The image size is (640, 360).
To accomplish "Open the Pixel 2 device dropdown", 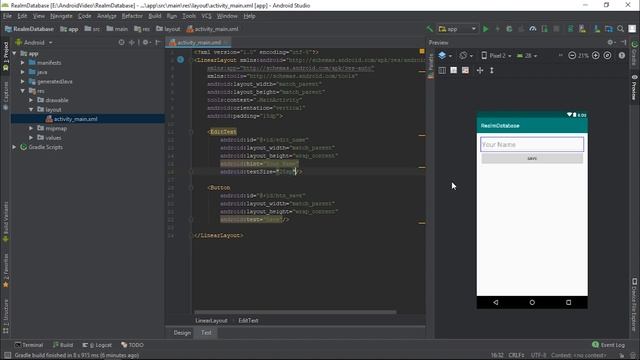I will [x=496, y=56].
